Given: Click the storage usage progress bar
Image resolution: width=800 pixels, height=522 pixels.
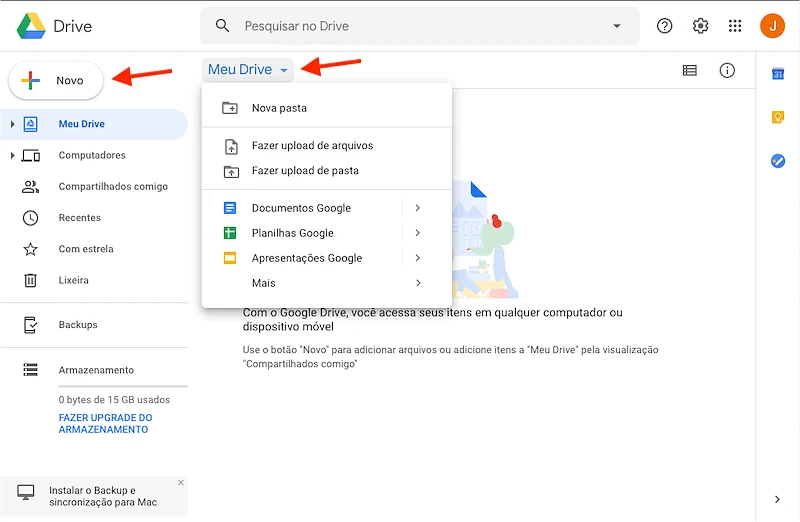Looking at the screenshot, I should 123,386.
